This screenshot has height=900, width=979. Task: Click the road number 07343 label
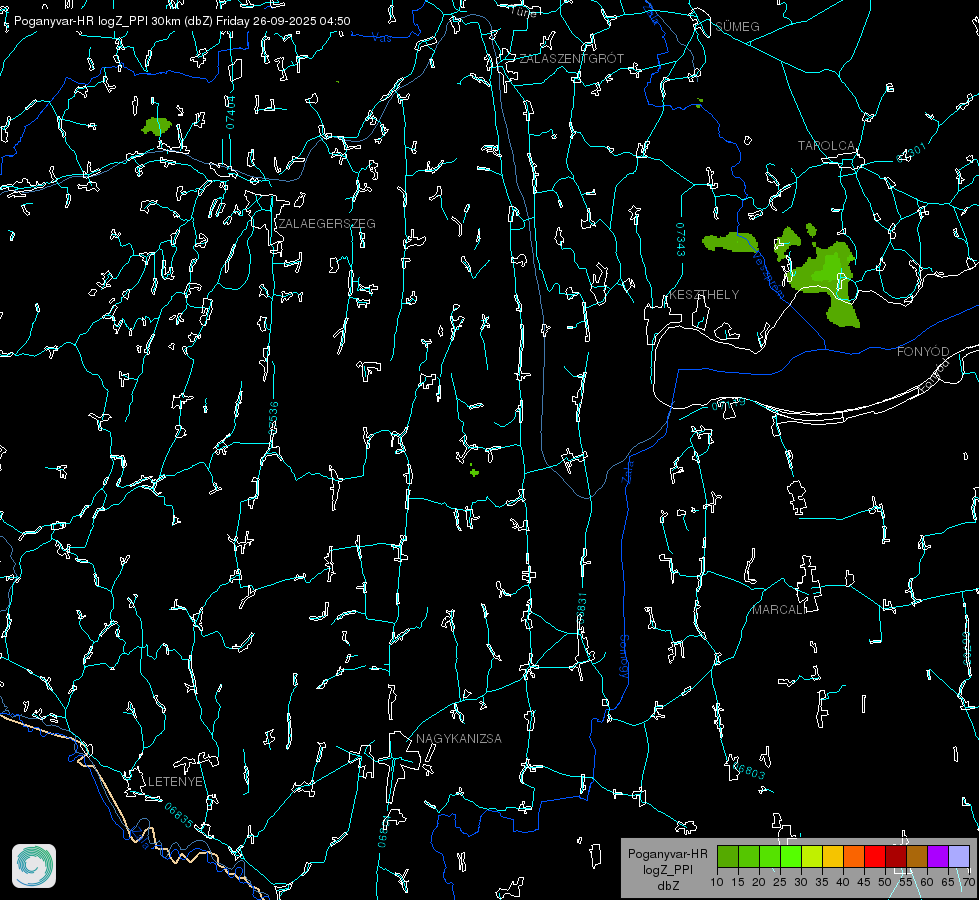tap(681, 239)
